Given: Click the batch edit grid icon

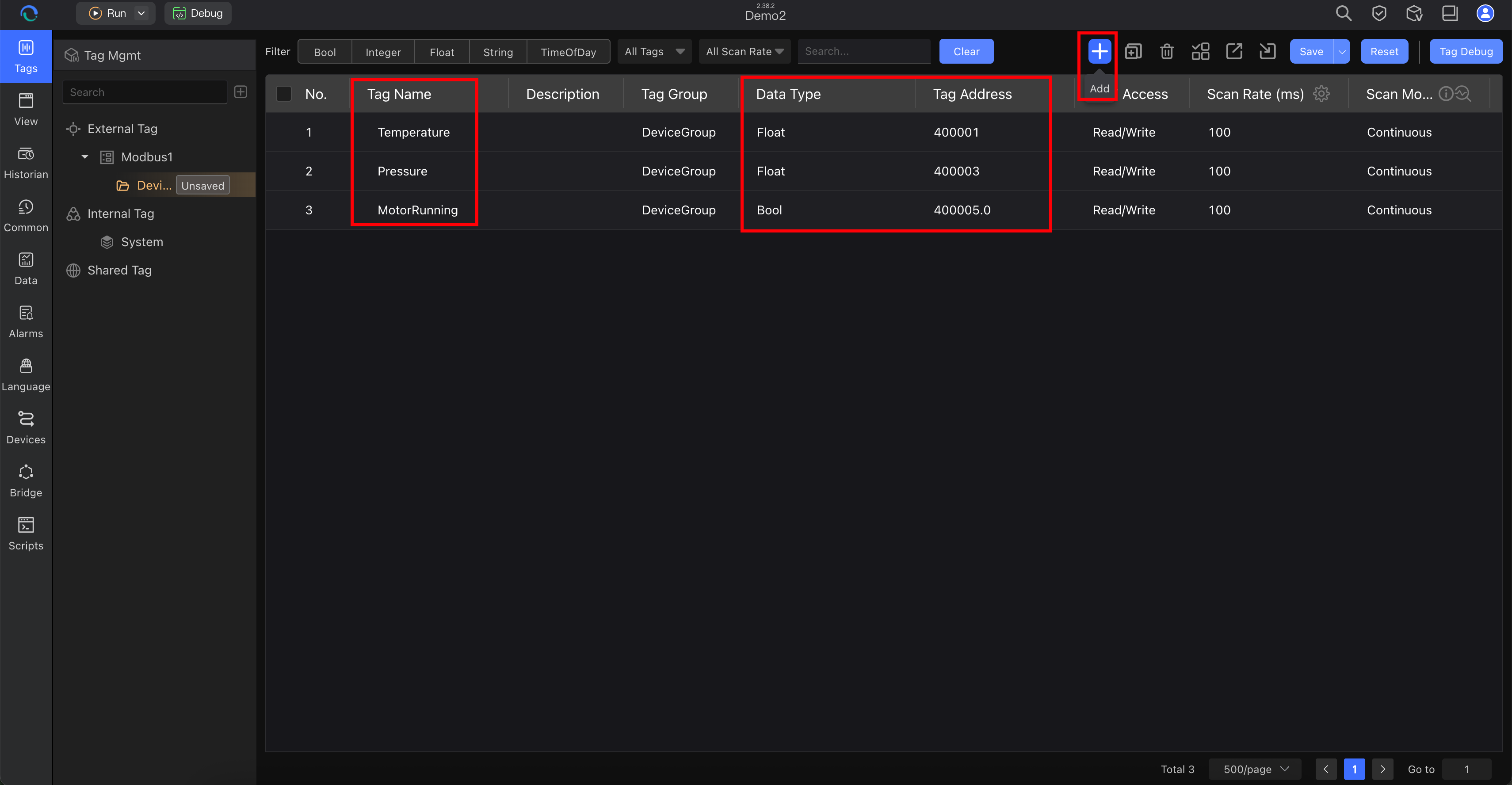Looking at the screenshot, I should point(1200,52).
